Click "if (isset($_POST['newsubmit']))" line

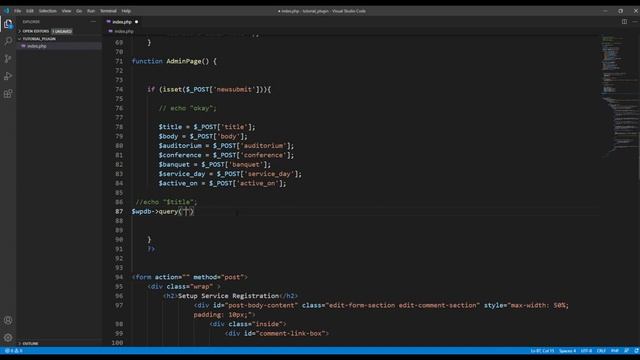(209, 89)
